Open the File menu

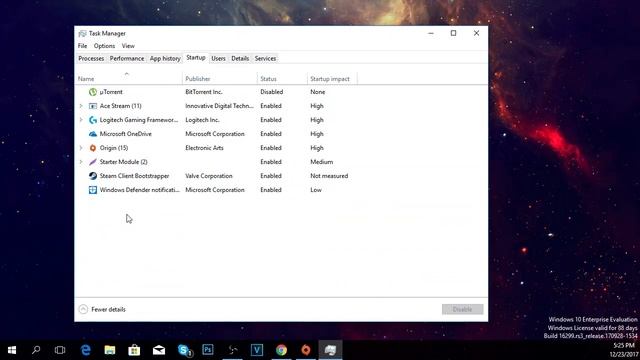tap(82, 46)
